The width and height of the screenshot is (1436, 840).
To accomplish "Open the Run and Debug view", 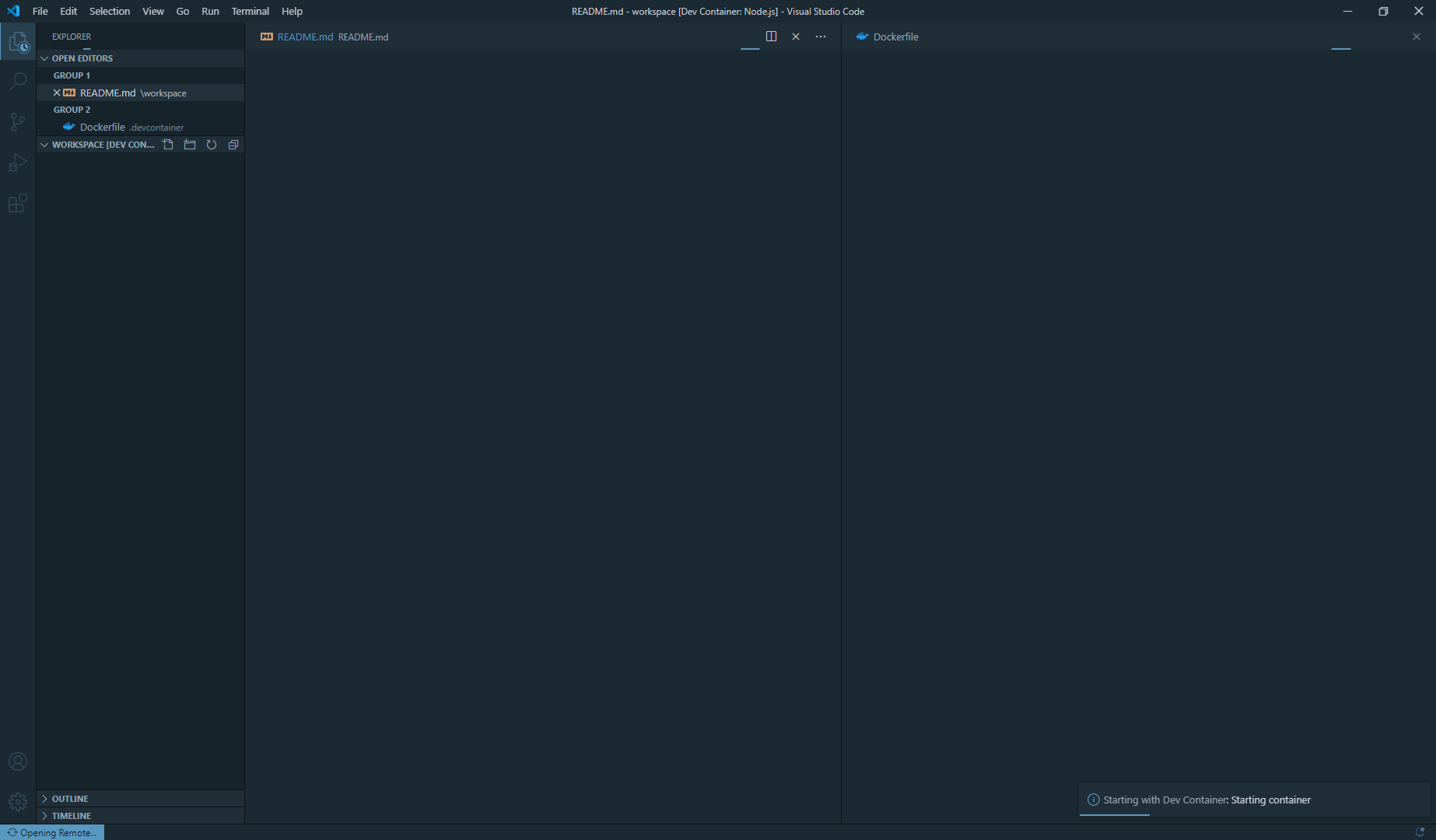I will coord(18,163).
